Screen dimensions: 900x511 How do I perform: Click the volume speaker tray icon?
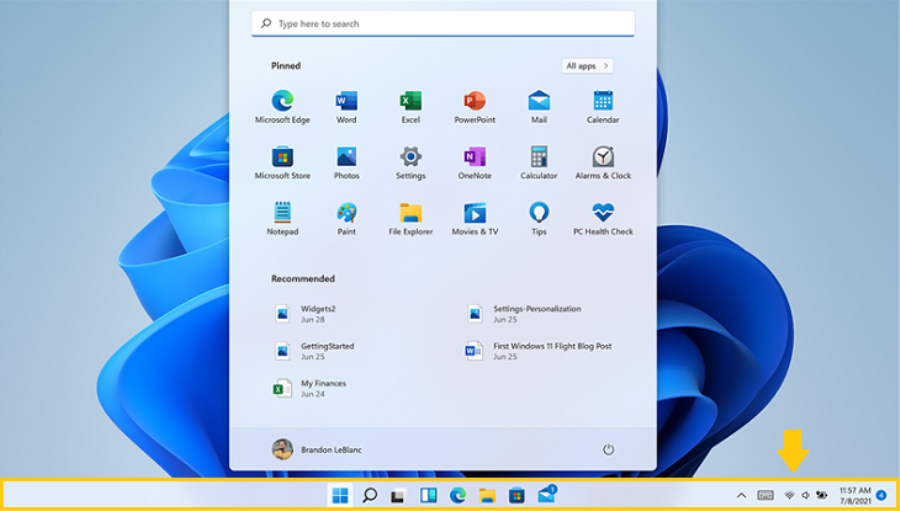tap(805, 495)
